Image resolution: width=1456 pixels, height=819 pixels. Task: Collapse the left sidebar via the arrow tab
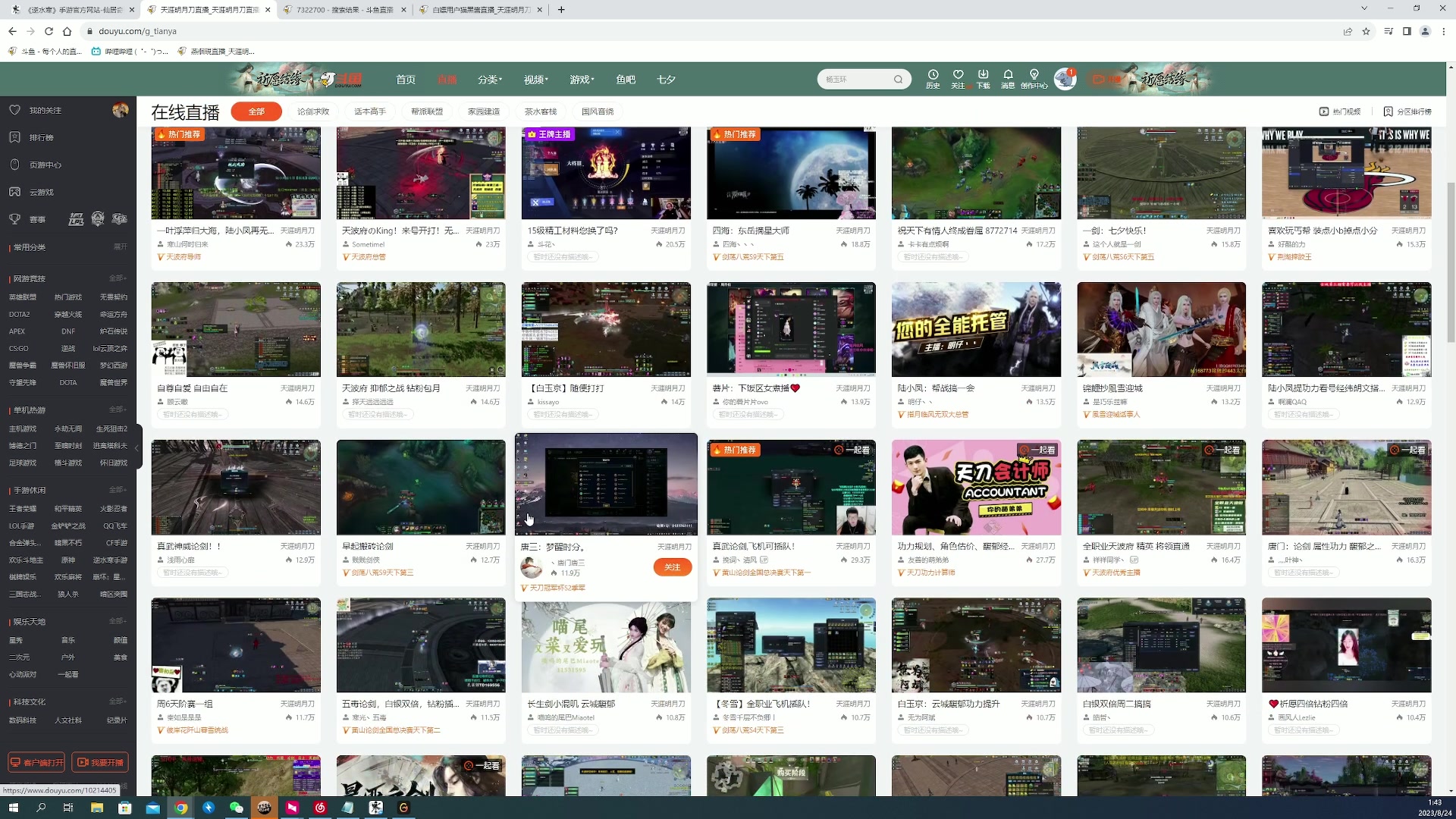(137, 448)
